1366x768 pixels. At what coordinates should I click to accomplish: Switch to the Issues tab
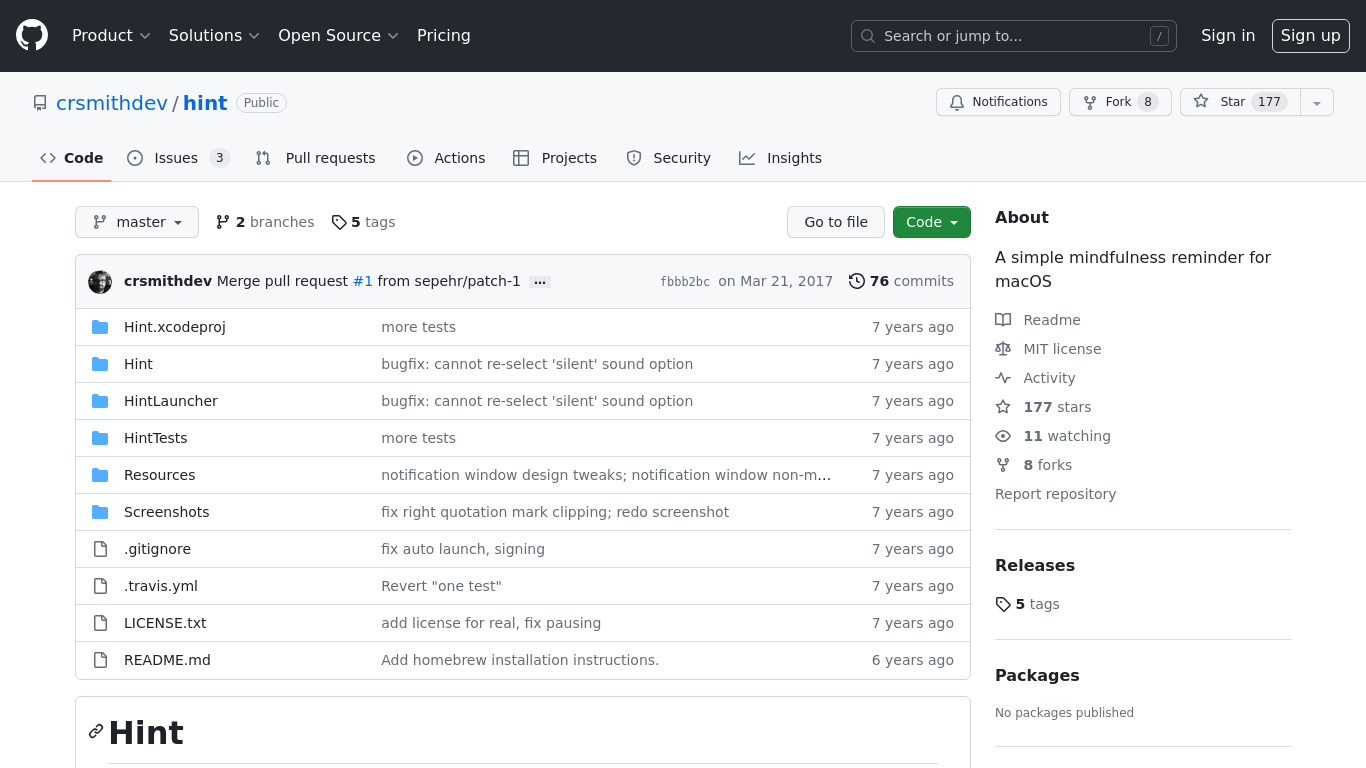tap(178, 158)
